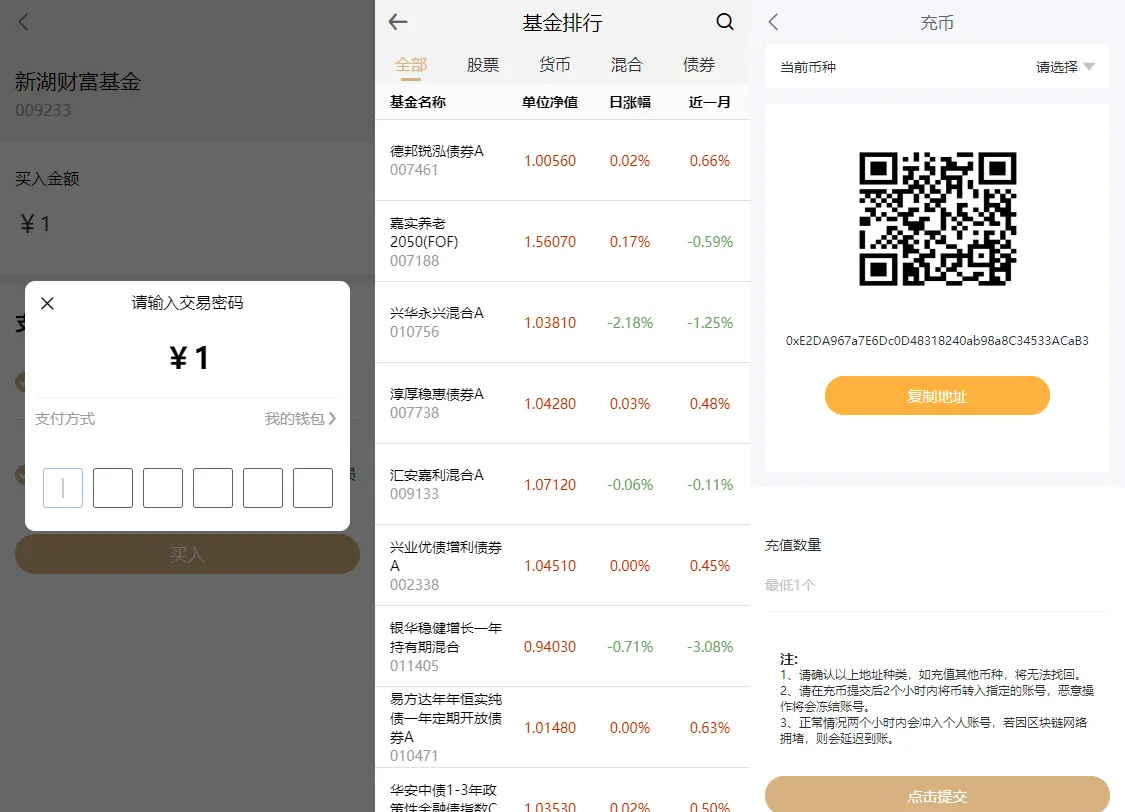Click the net value 1.07120
Viewport: 1125px width, 812px height.
pyautogui.click(x=550, y=485)
